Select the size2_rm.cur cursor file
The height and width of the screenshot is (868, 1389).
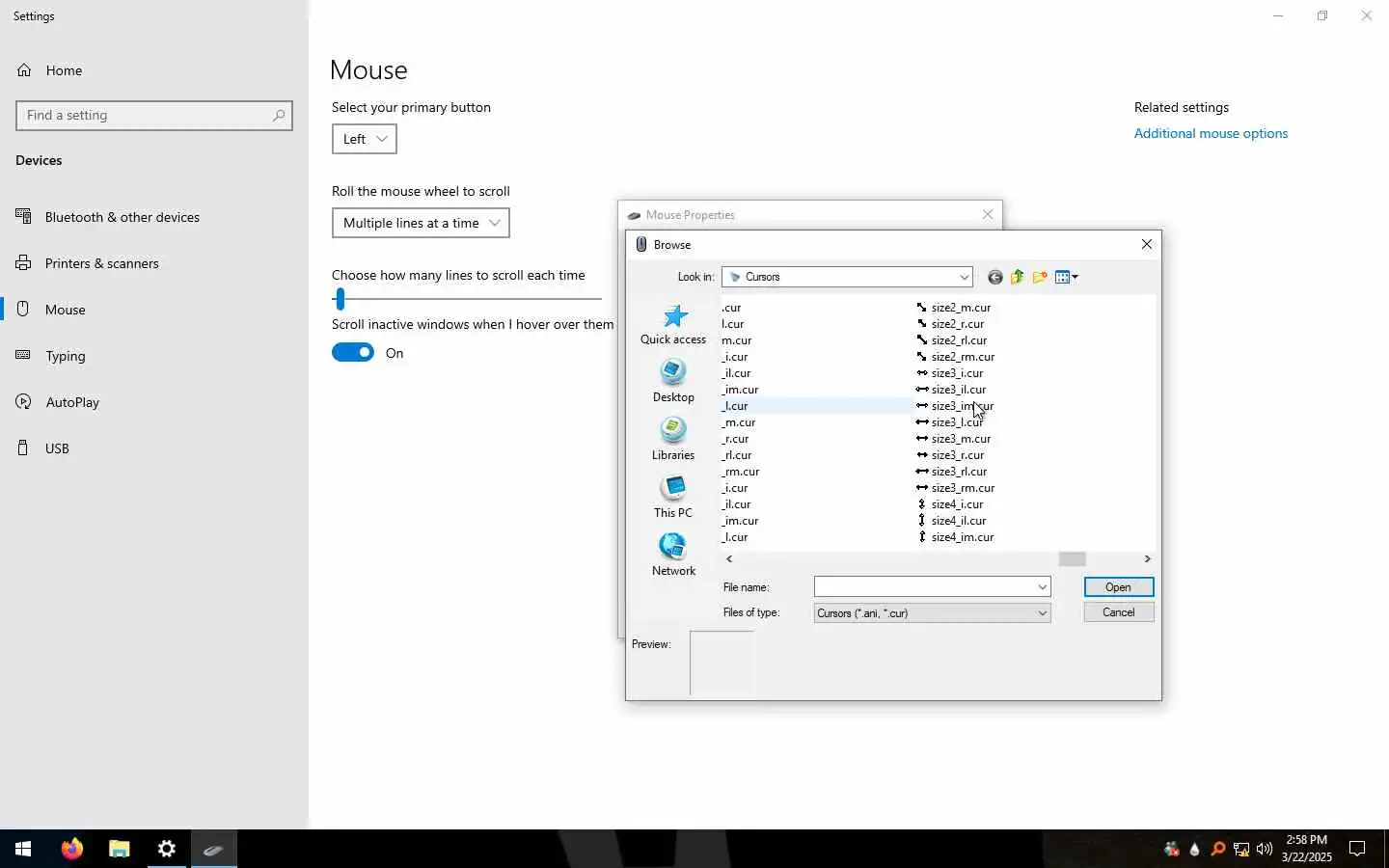point(955,357)
